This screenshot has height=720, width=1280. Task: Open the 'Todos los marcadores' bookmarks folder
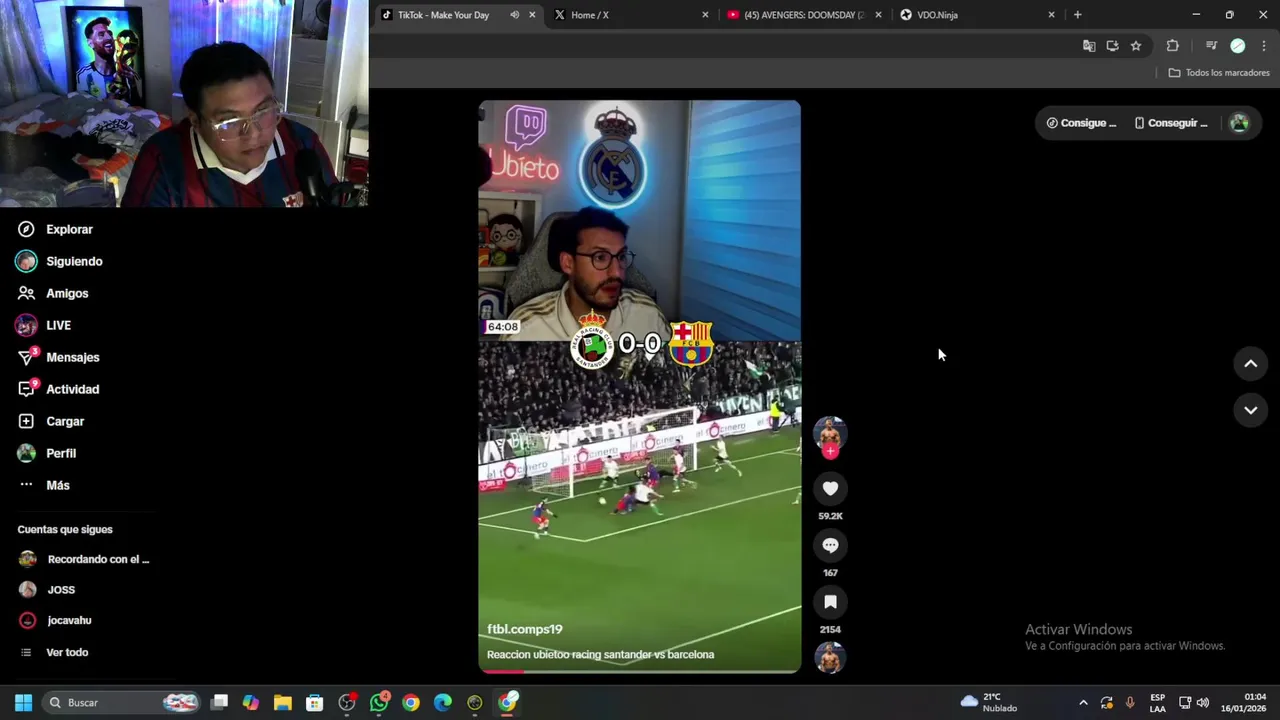pyautogui.click(x=1219, y=73)
